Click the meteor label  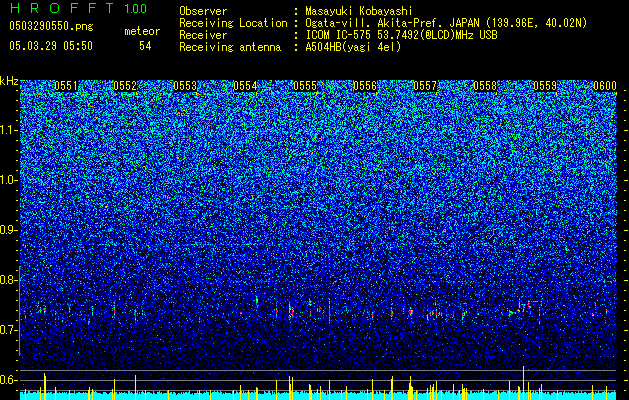[x=142, y=31]
